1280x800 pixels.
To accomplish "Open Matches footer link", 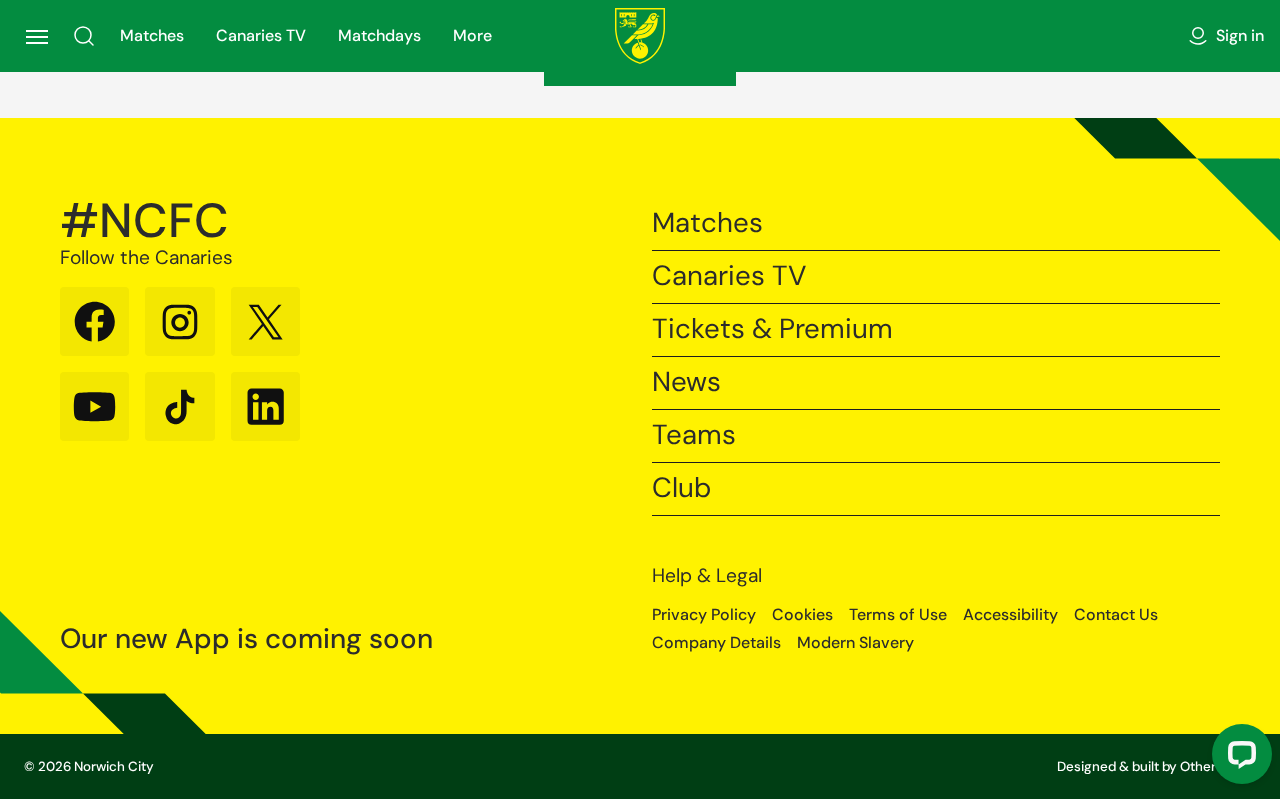I will pos(936,223).
